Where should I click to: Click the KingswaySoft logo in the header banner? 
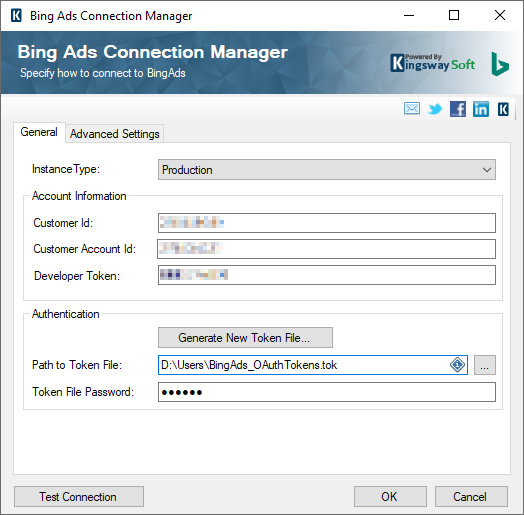432,63
